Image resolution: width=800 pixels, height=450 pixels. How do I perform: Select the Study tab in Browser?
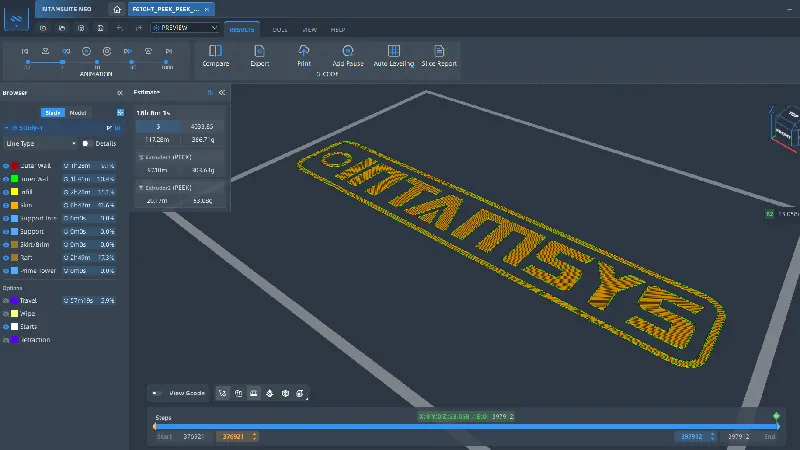(x=53, y=113)
